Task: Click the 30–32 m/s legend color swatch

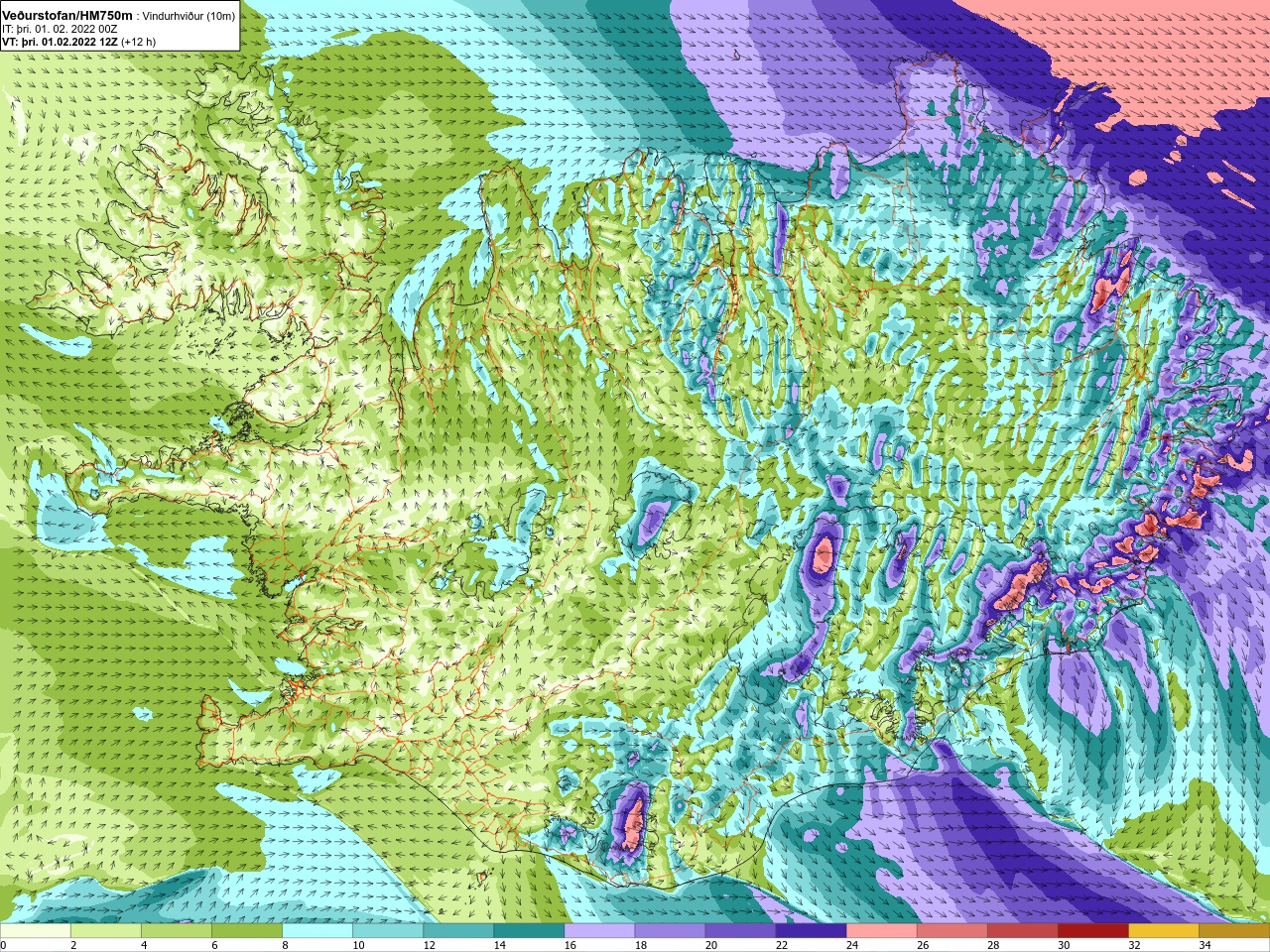Action: click(x=1092, y=931)
